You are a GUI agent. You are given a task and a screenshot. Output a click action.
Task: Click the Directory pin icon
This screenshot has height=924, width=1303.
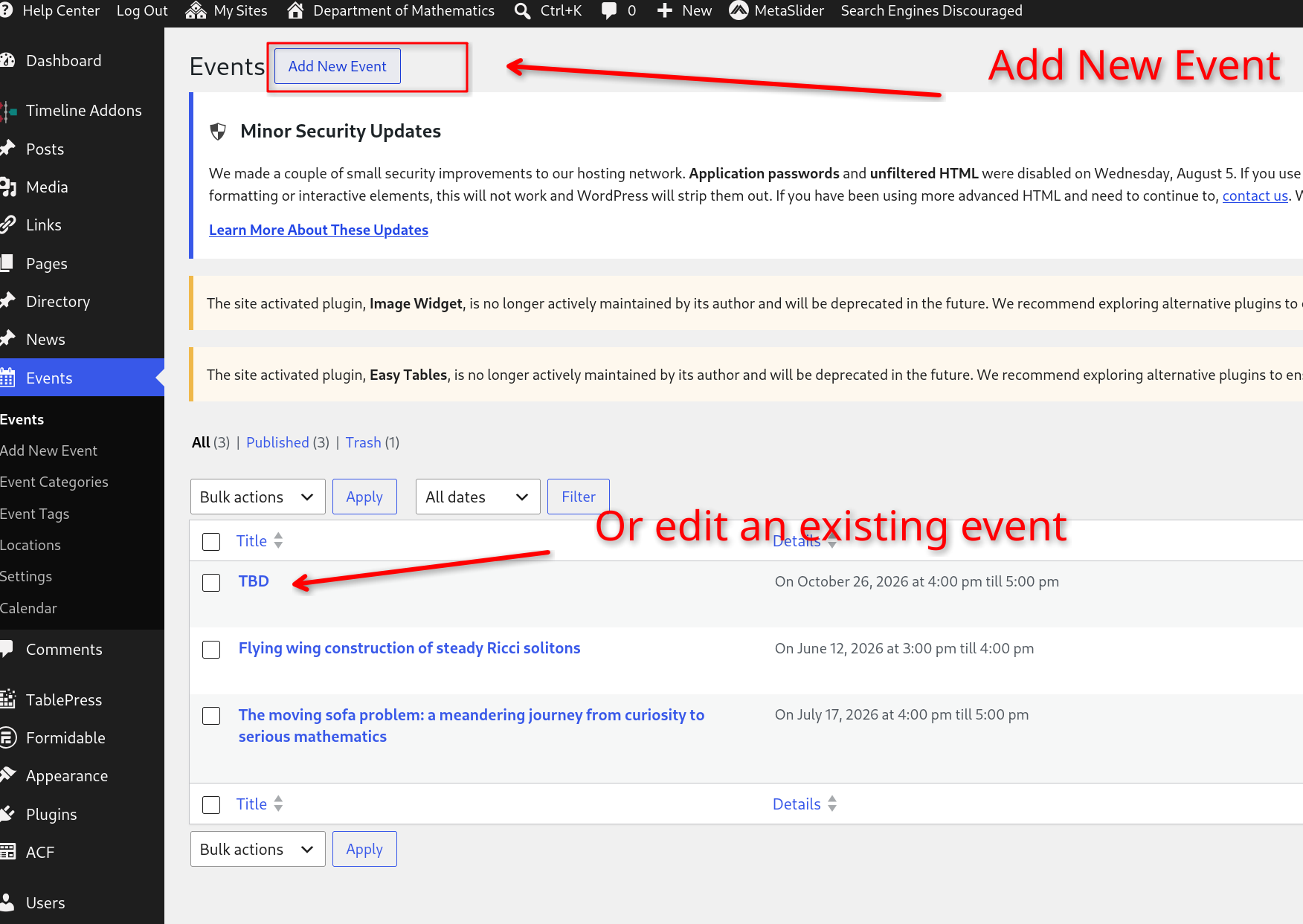coord(7,301)
